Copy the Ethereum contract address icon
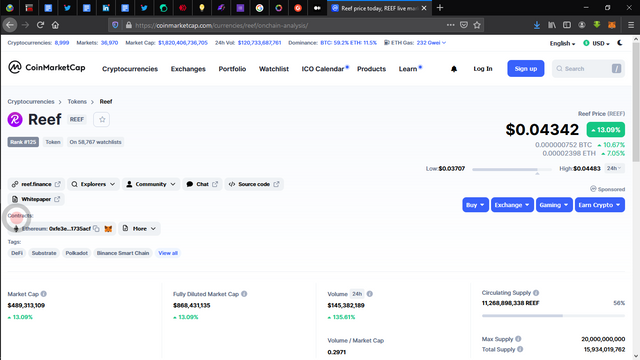 pyautogui.click(x=96, y=229)
